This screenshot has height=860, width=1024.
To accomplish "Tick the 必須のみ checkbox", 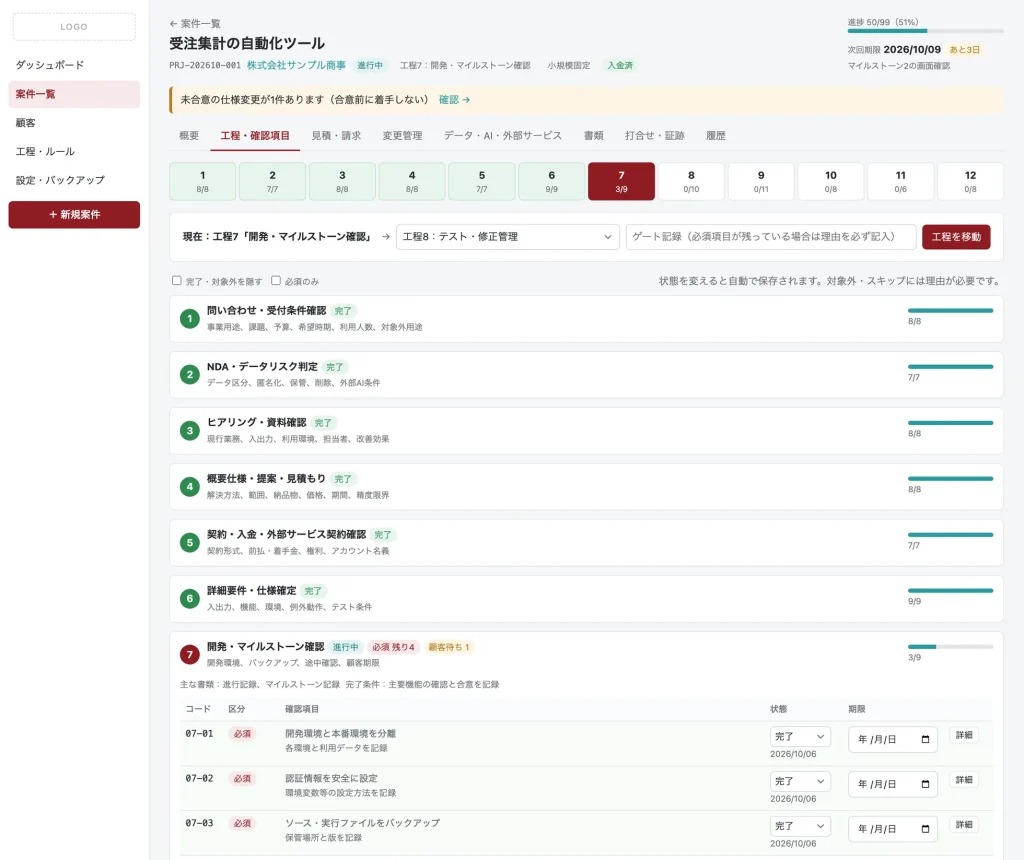I will pyautogui.click(x=276, y=281).
